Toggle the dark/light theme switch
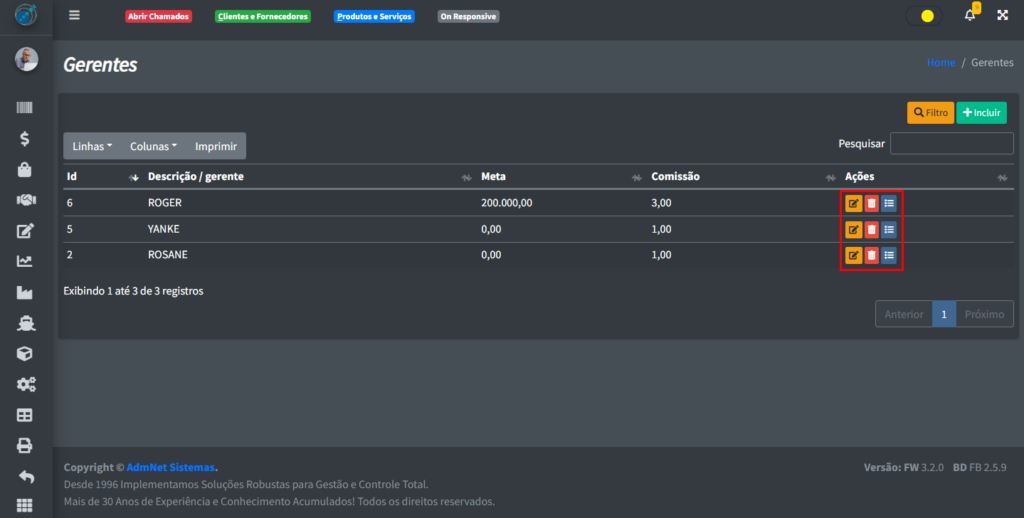 click(x=923, y=16)
